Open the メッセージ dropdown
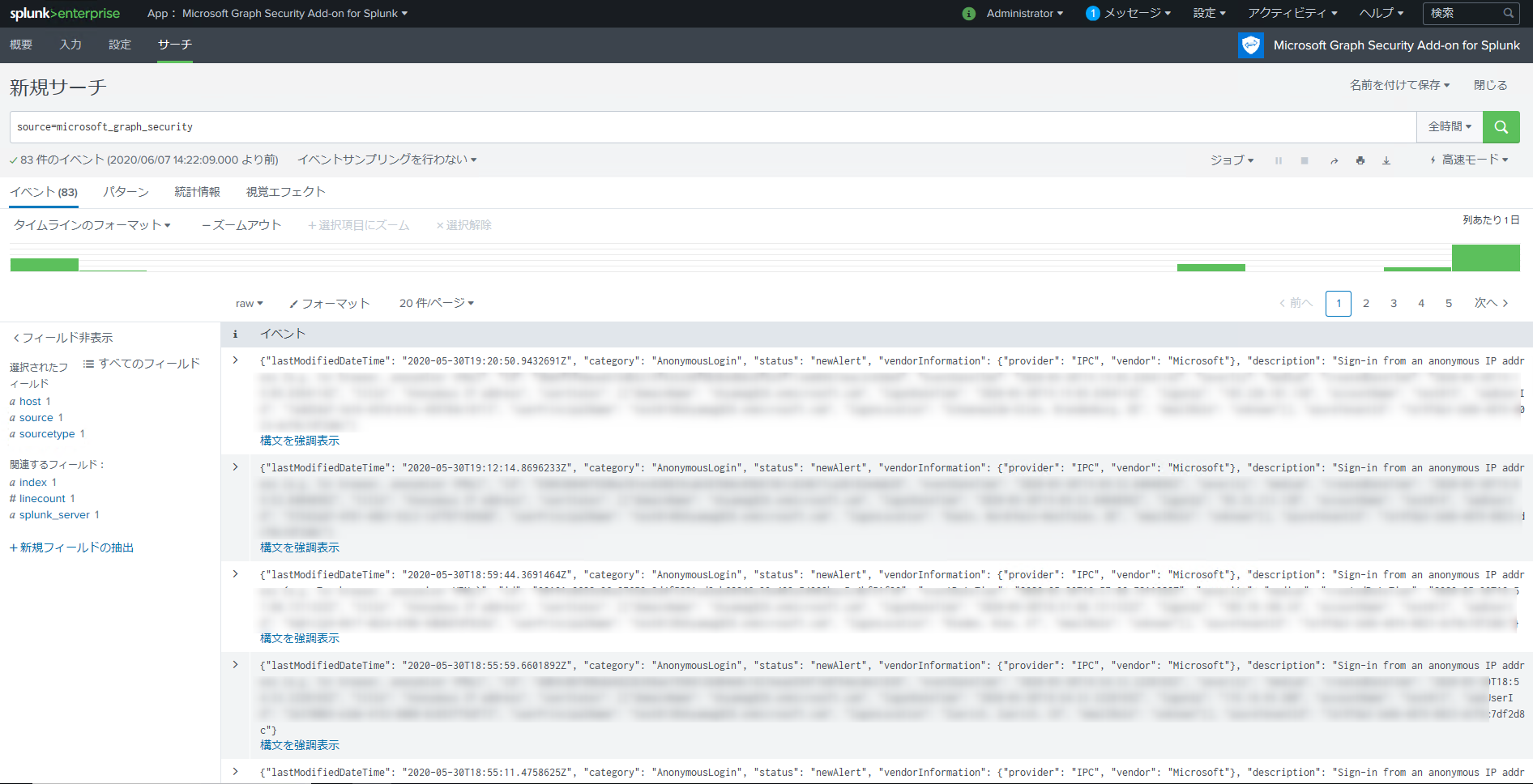This screenshot has width=1533, height=784. pyautogui.click(x=1138, y=14)
